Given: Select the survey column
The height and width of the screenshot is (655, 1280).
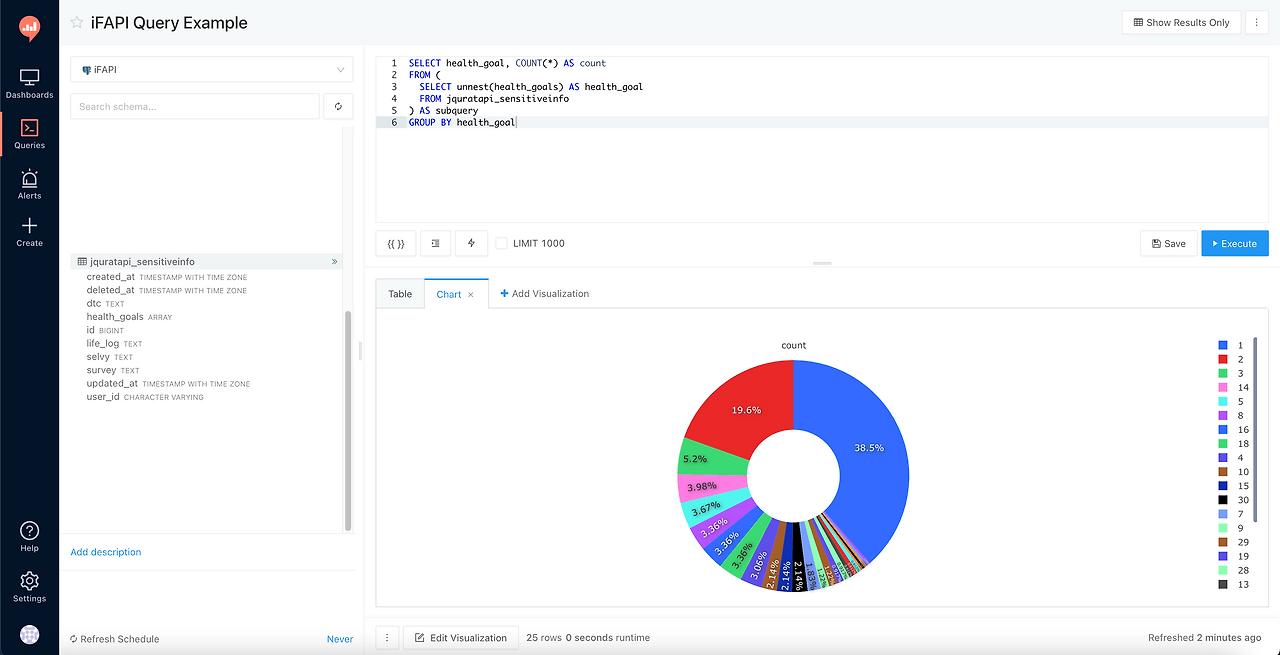Looking at the screenshot, I should [113, 370].
